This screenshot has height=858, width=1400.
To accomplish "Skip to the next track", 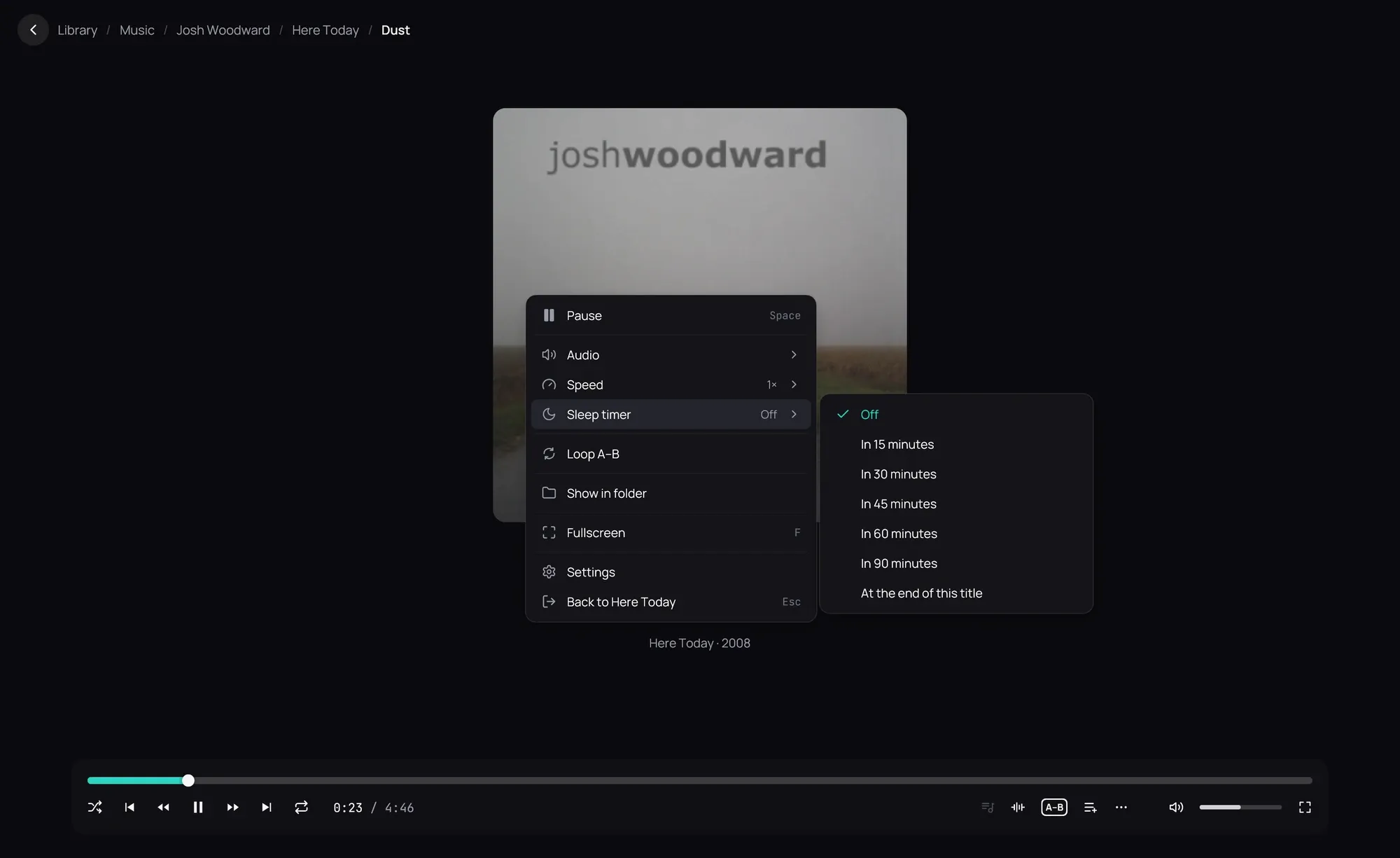I will 267,808.
